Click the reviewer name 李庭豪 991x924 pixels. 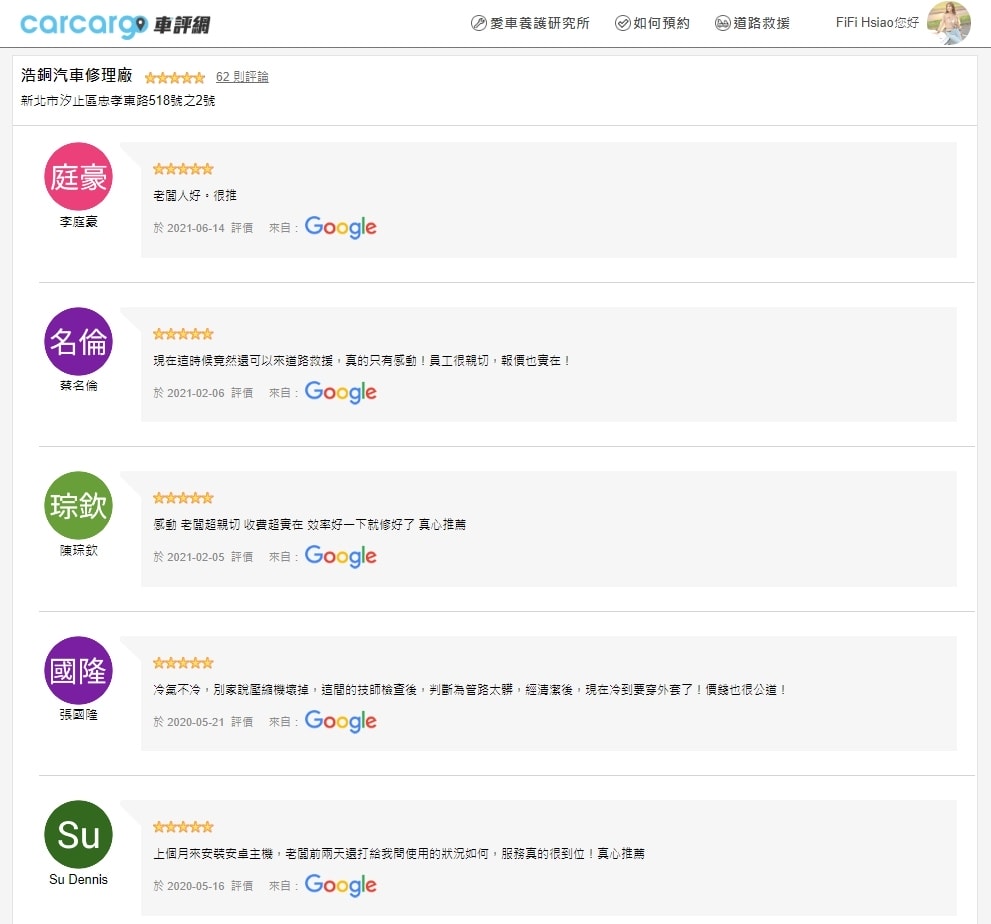tap(79, 222)
